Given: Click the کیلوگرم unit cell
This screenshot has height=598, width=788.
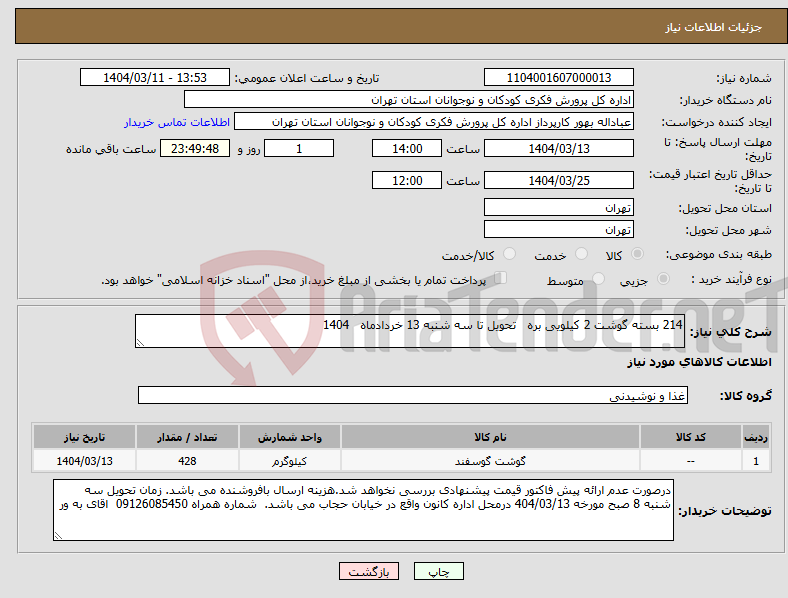Looking at the screenshot, I should (289, 461).
